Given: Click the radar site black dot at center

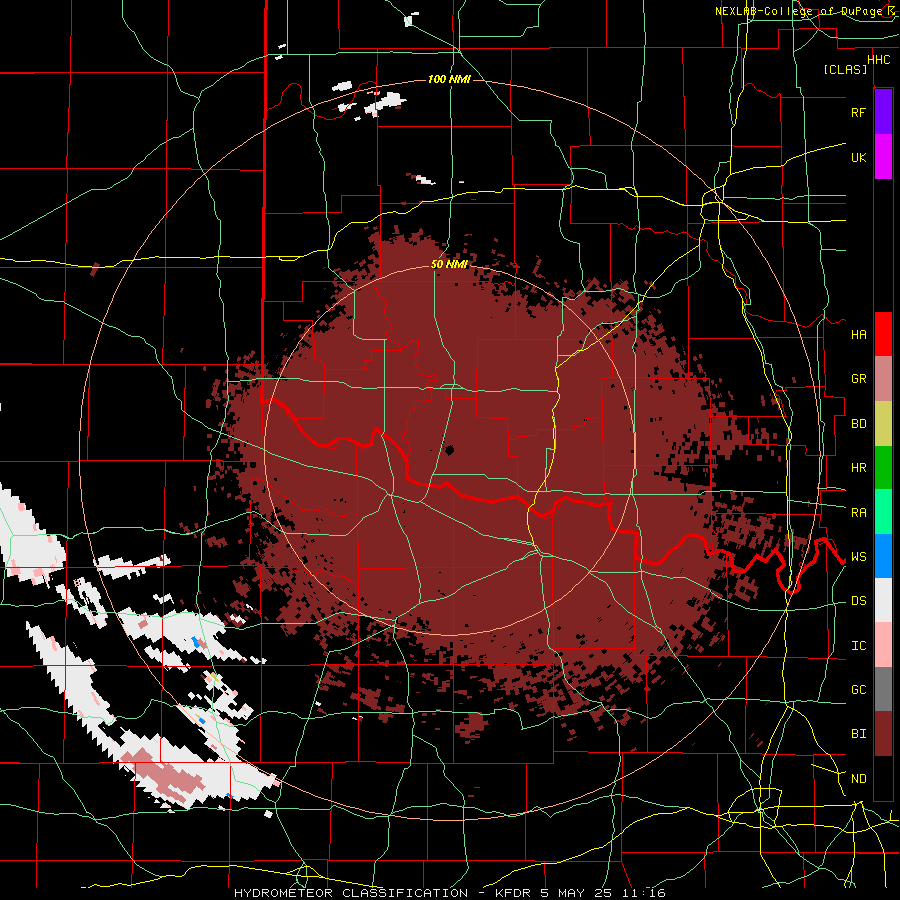Looking at the screenshot, I should 449,451.
